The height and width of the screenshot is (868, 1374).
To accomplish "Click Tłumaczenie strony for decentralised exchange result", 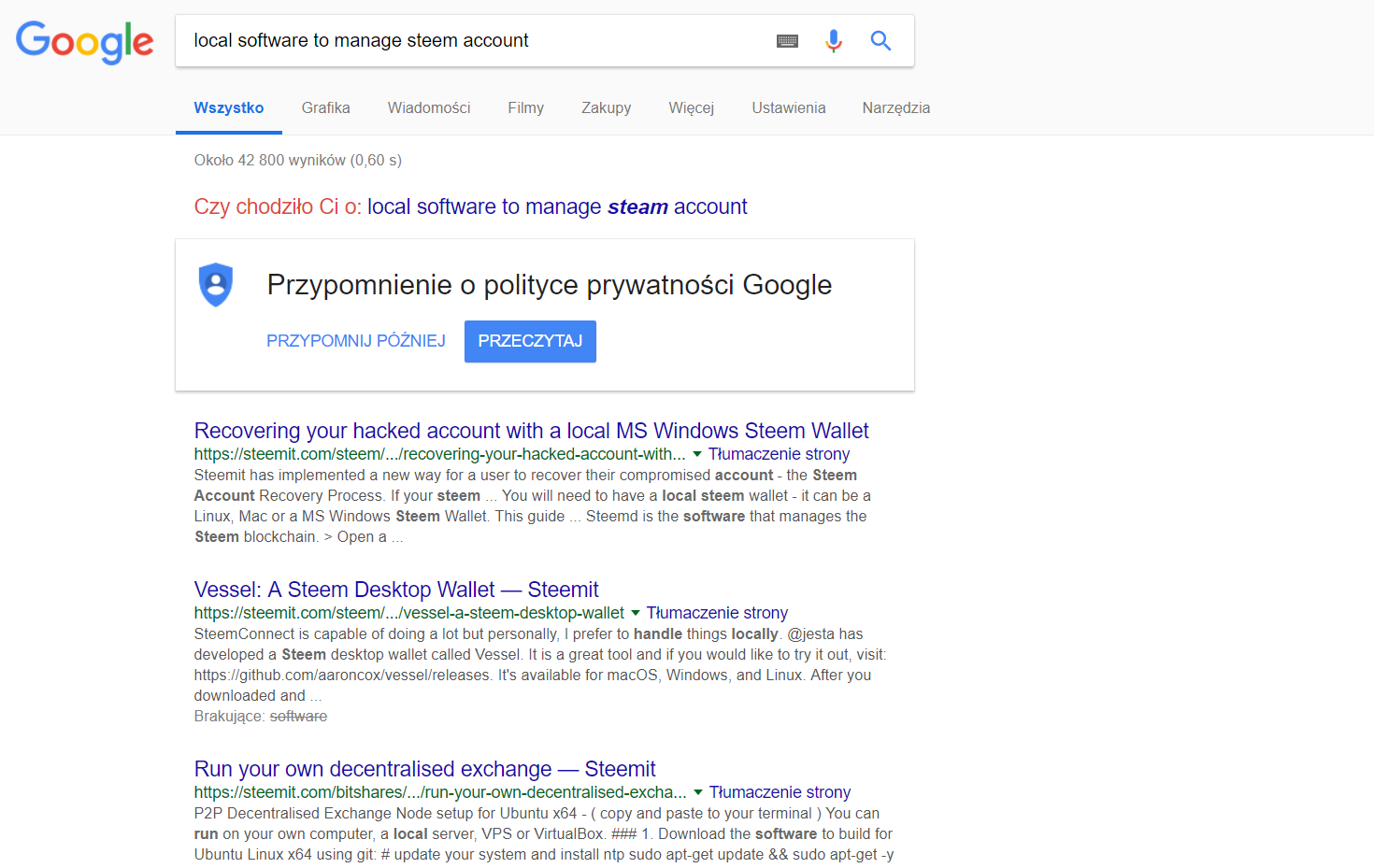I will pos(780,792).
